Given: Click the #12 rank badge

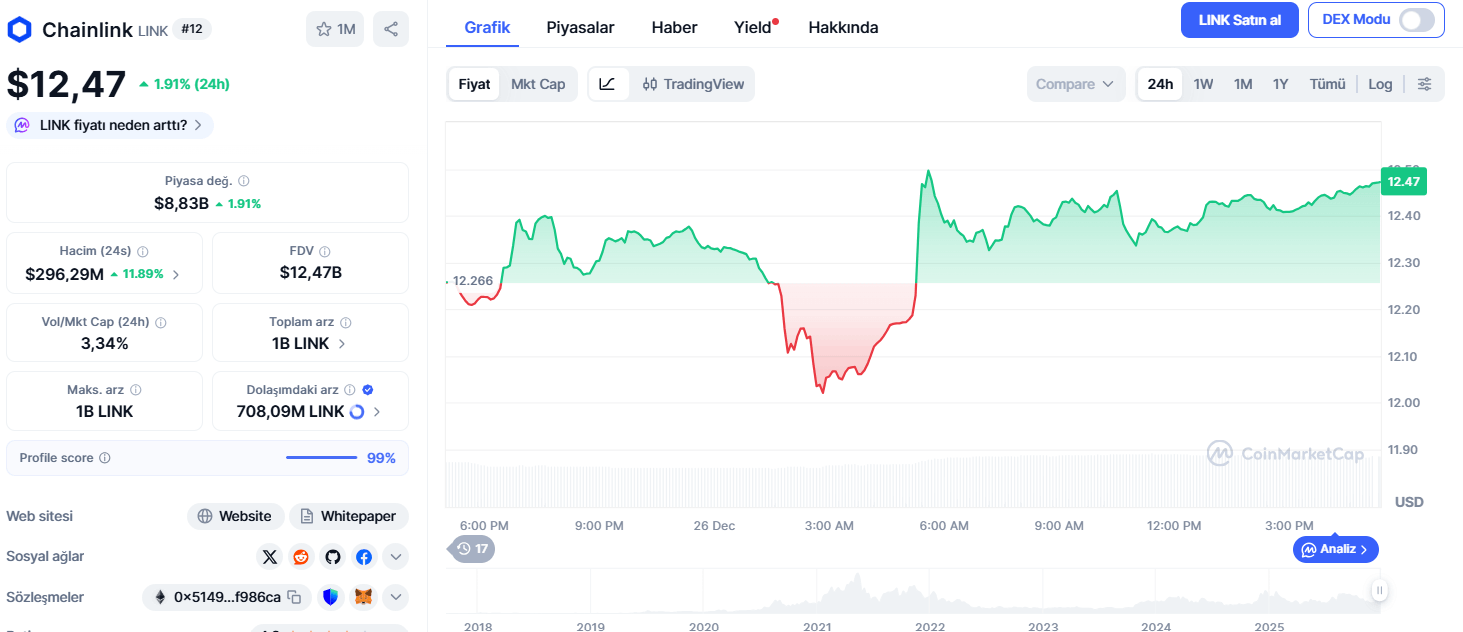Looking at the screenshot, I should (x=192, y=29).
